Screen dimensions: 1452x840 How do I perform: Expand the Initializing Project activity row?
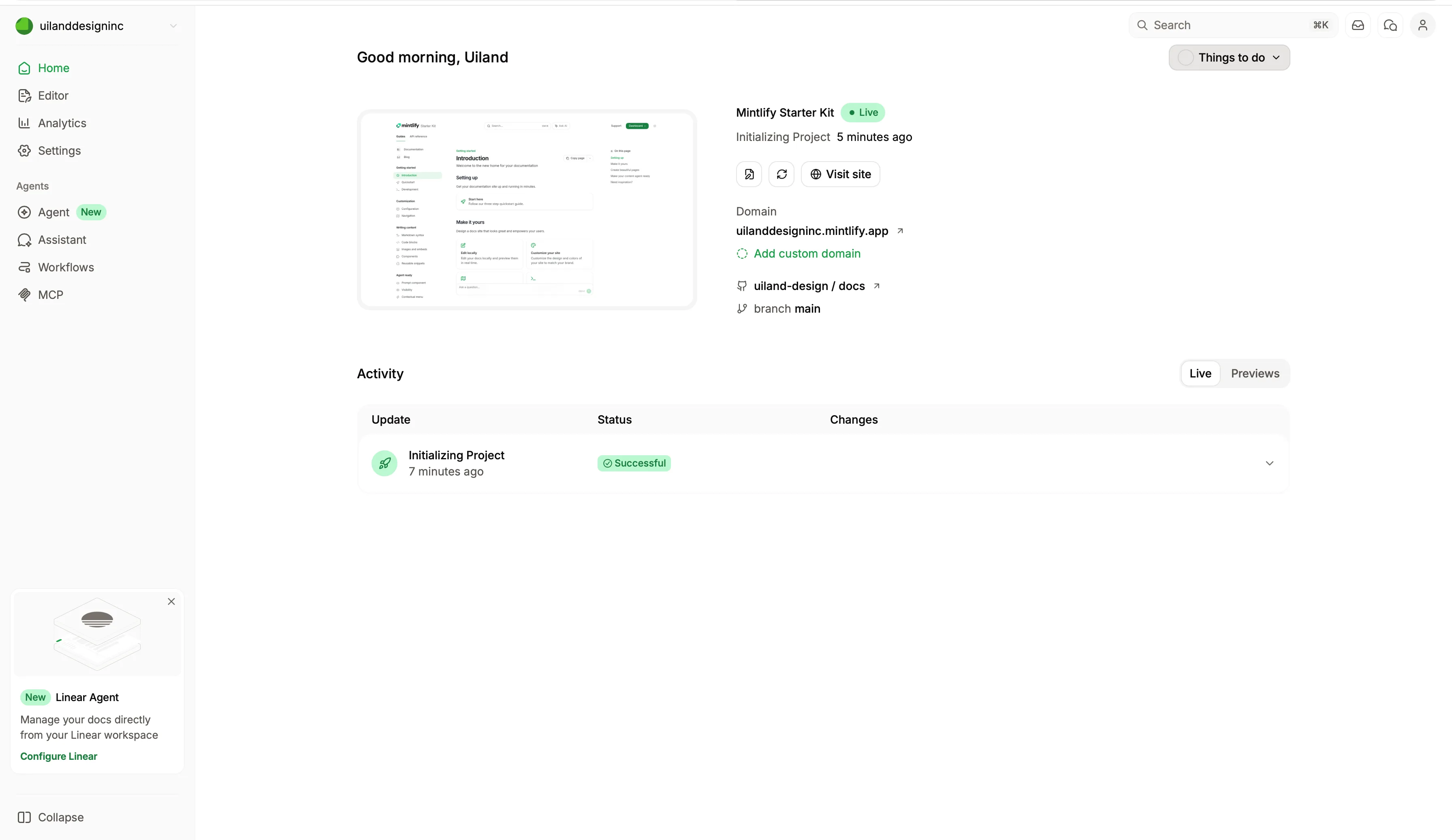click(1269, 464)
